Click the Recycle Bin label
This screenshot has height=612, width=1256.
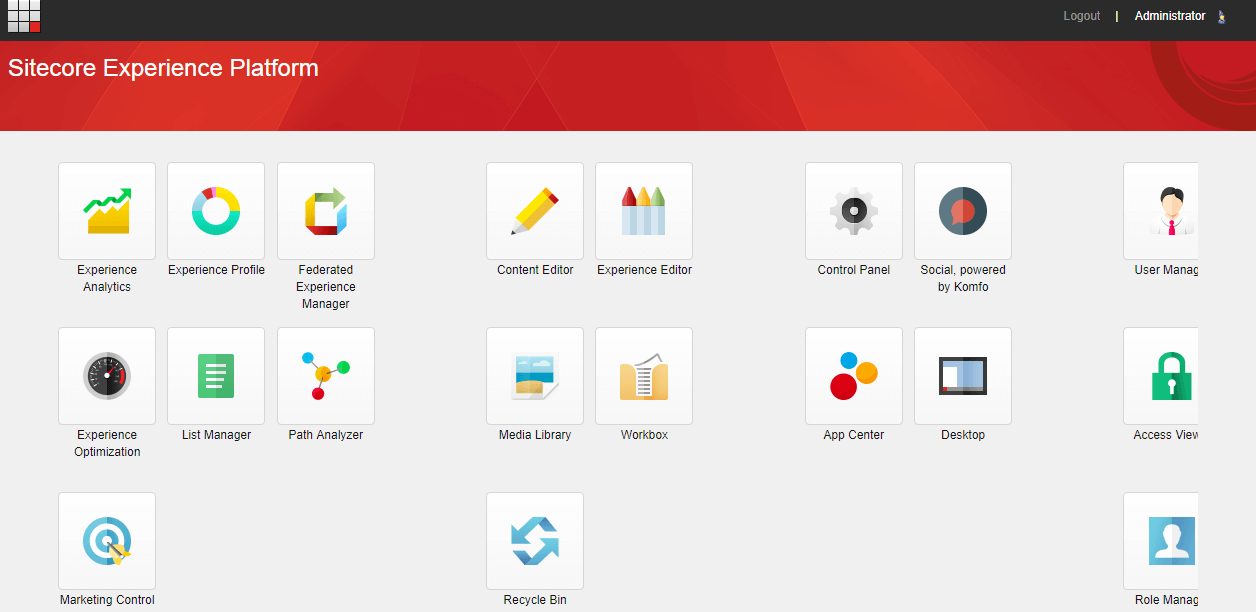point(535,600)
